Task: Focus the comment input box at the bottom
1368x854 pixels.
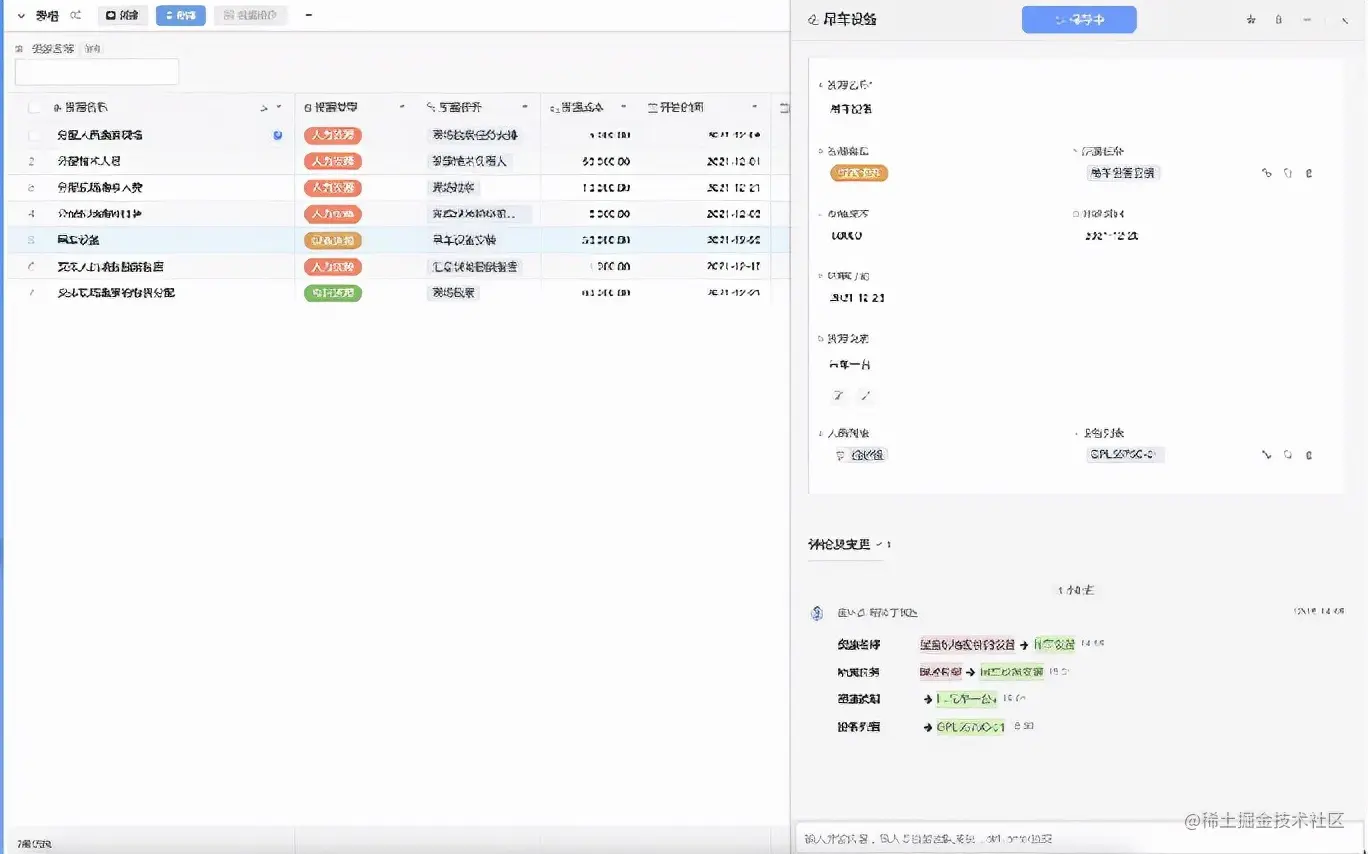Action: [x=1080, y=839]
